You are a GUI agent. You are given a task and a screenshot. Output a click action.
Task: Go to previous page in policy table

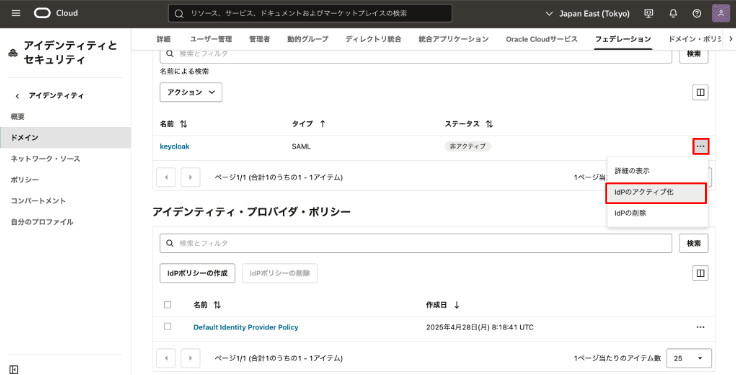tap(166, 358)
